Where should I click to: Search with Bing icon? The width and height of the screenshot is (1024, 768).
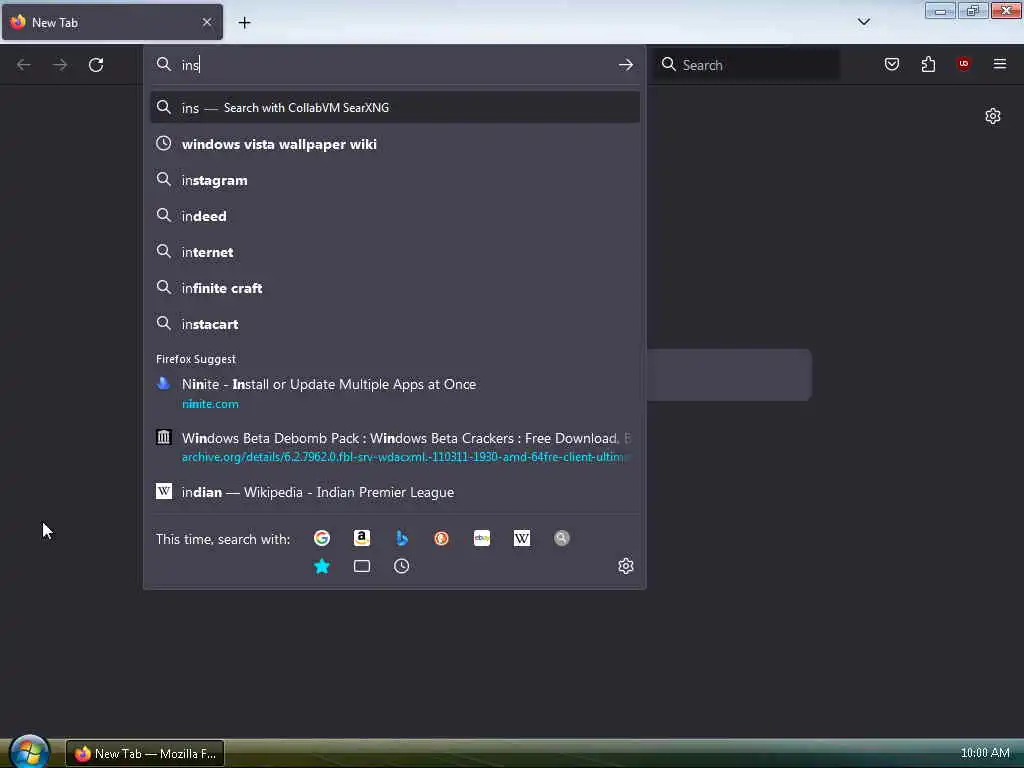pyautogui.click(x=402, y=538)
